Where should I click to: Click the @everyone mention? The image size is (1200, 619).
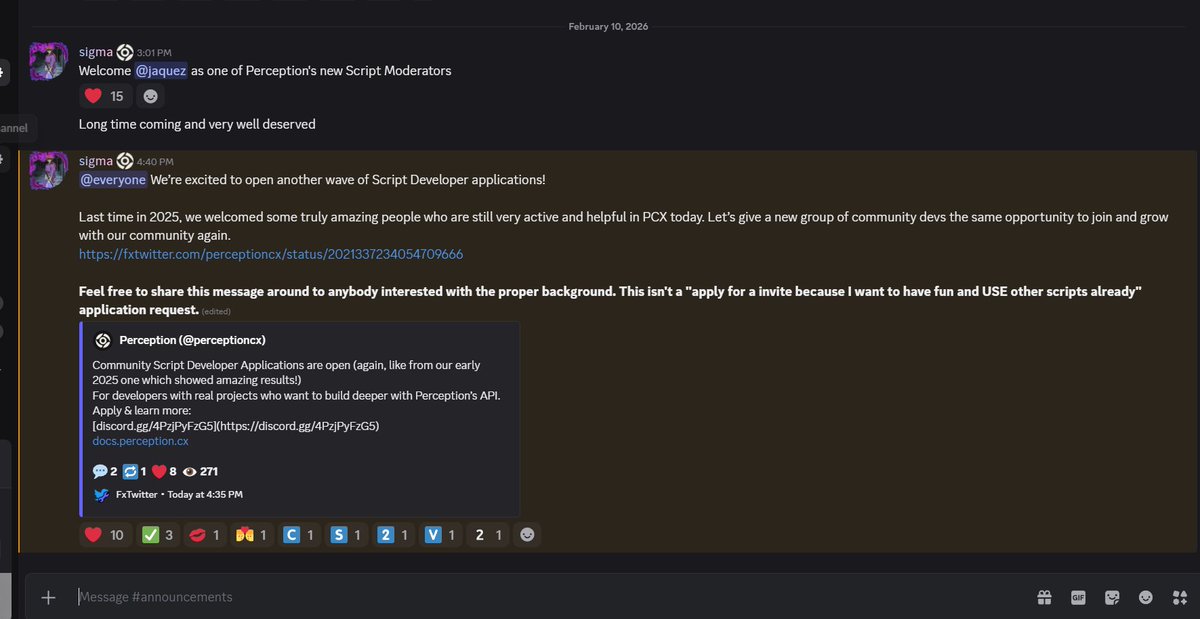pos(113,179)
